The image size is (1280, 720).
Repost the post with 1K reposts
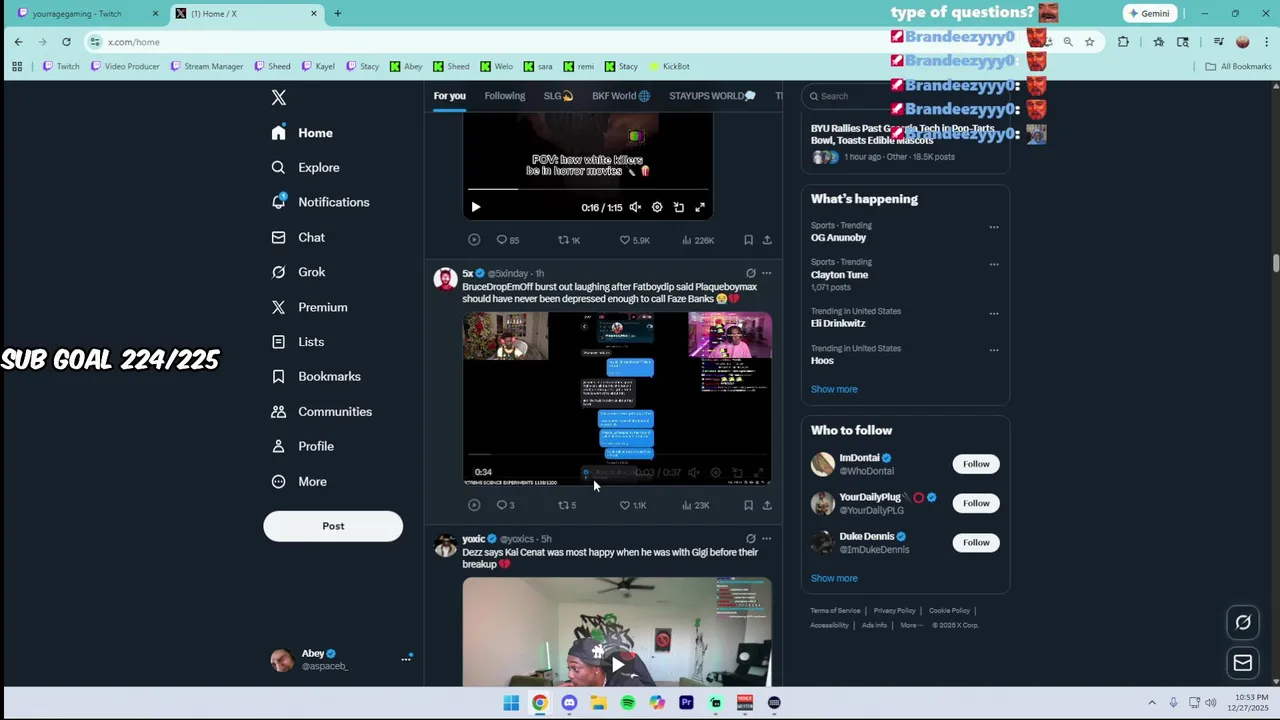click(568, 240)
